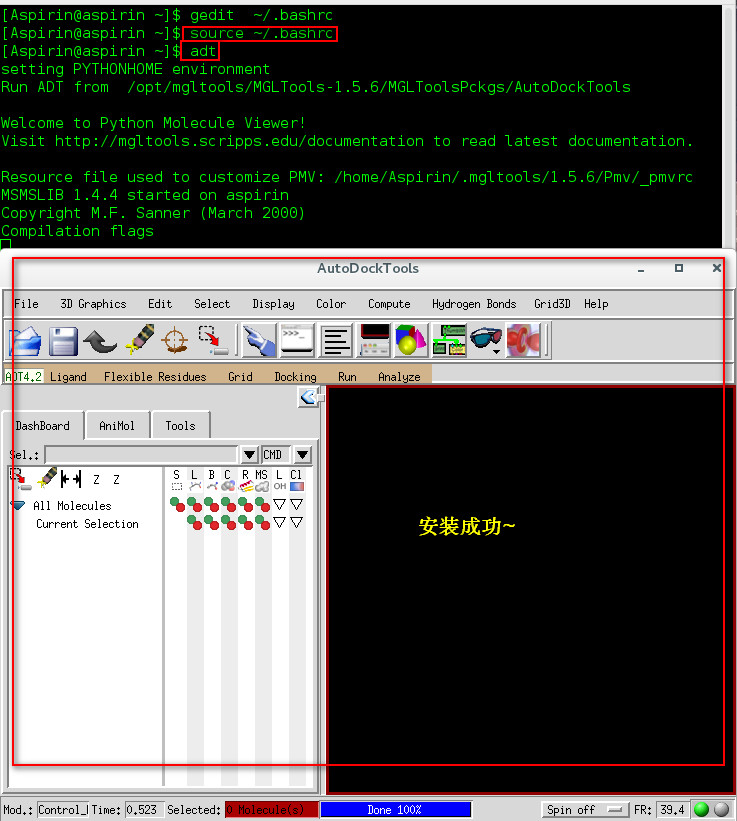Open the File menu

(x=27, y=304)
